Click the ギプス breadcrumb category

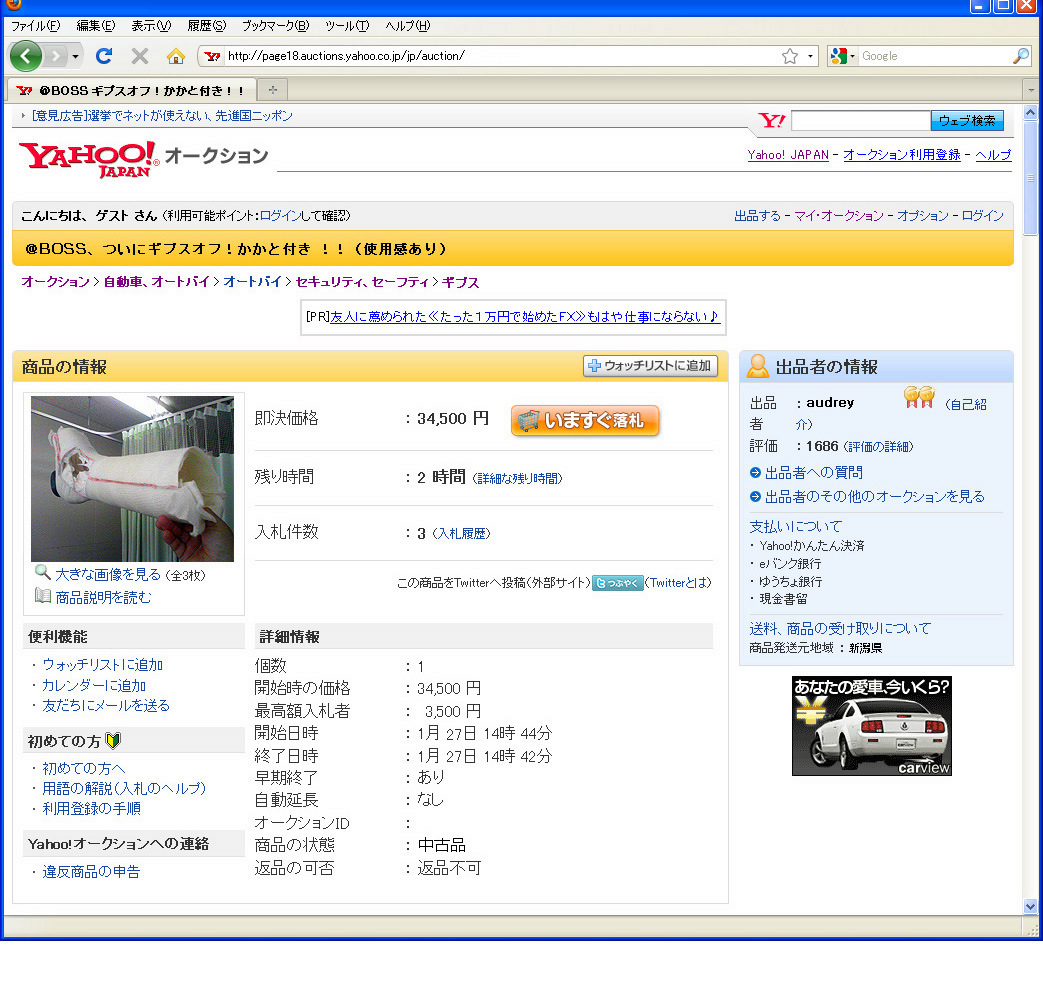click(460, 282)
